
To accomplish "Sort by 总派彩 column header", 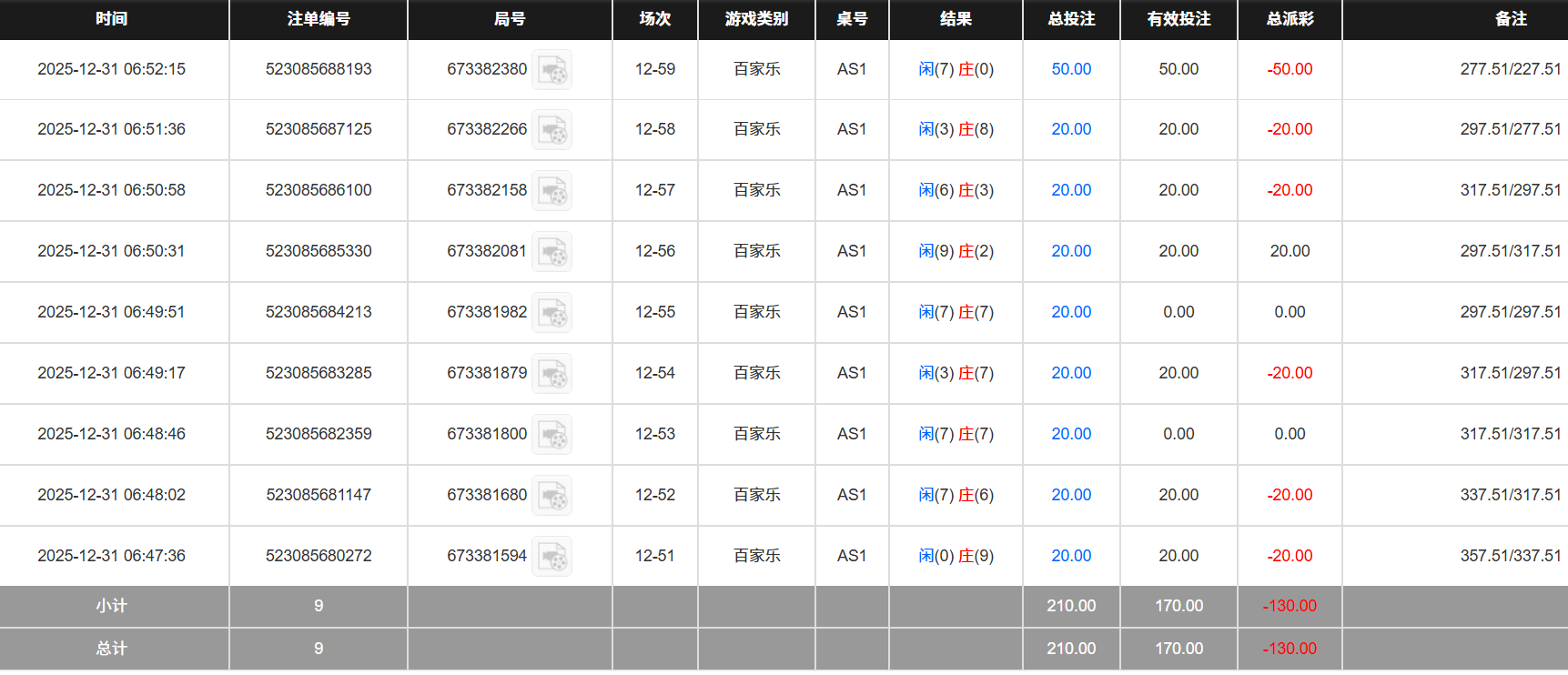I will [x=1290, y=19].
